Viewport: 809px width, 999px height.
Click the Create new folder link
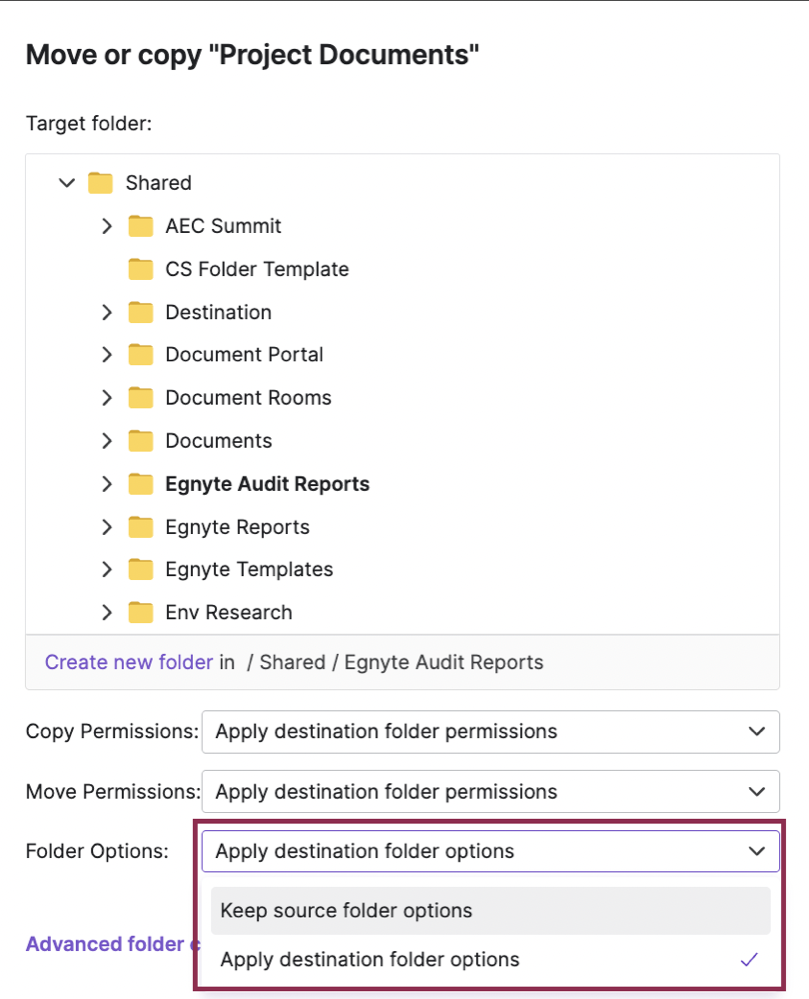coord(129,662)
